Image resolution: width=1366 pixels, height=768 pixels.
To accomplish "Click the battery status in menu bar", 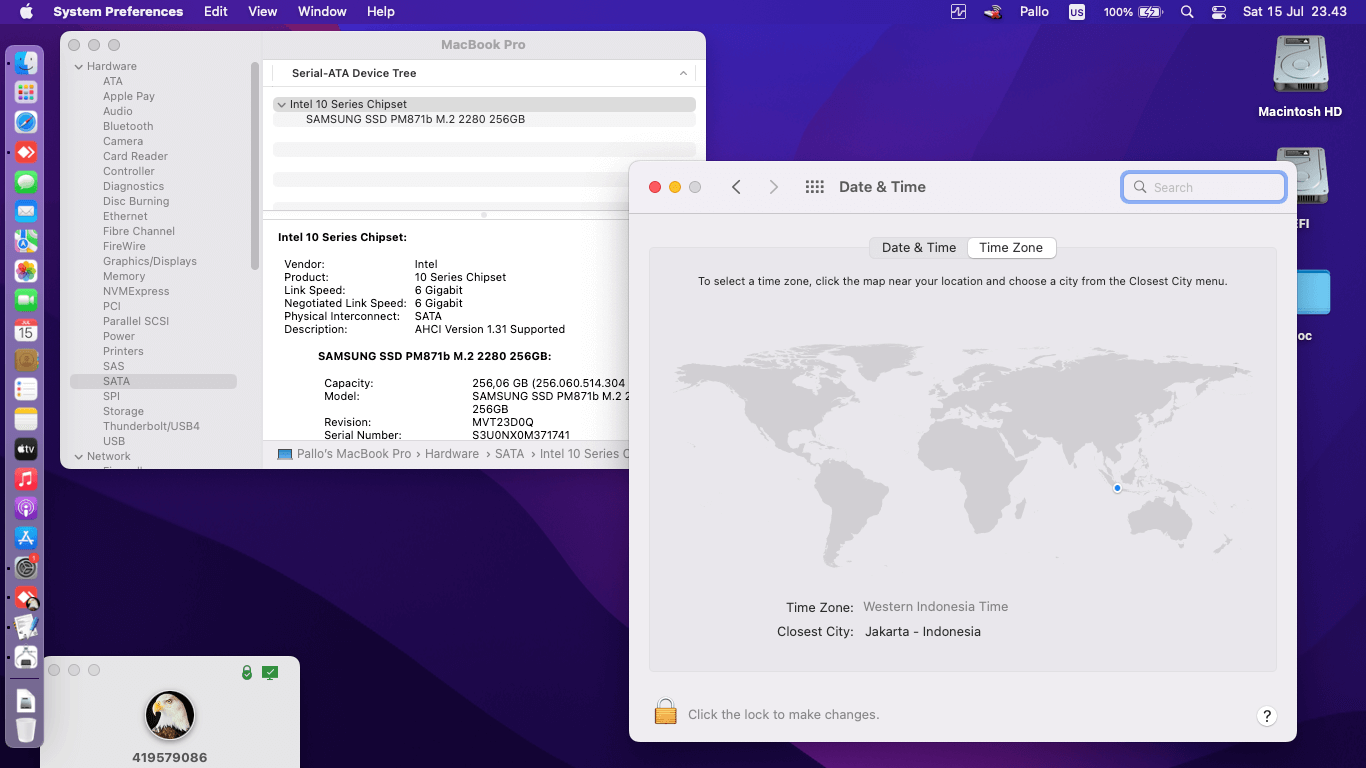I will coord(1133,12).
